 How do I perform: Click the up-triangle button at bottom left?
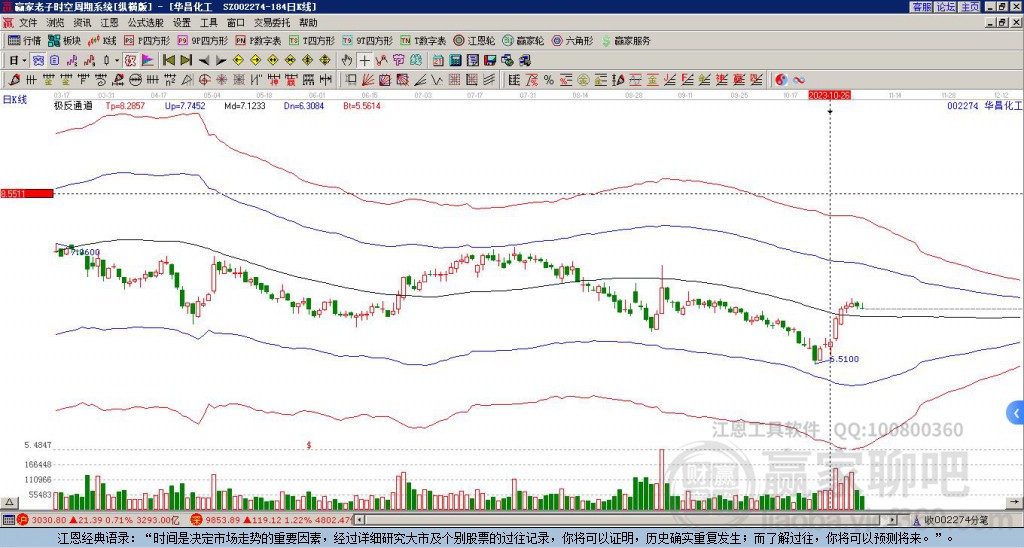9,502
